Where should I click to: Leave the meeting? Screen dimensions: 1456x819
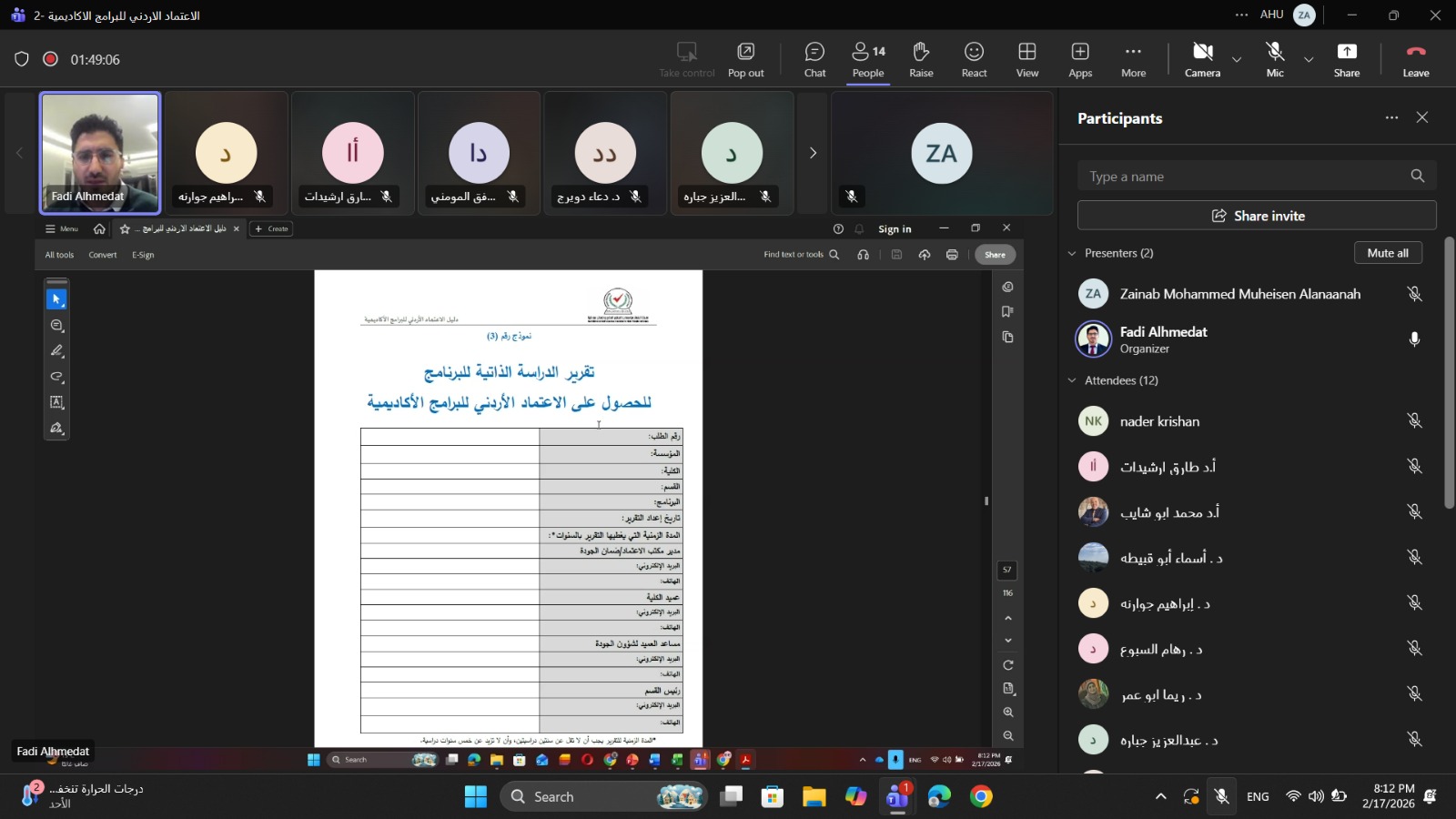tap(1415, 59)
